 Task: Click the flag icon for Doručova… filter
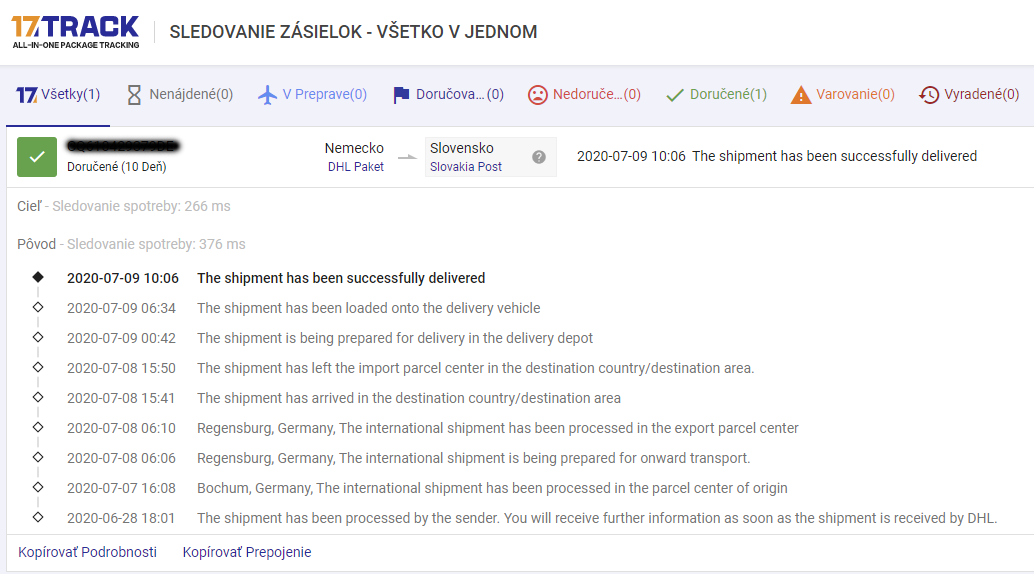pyautogui.click(x=401, y=95)
